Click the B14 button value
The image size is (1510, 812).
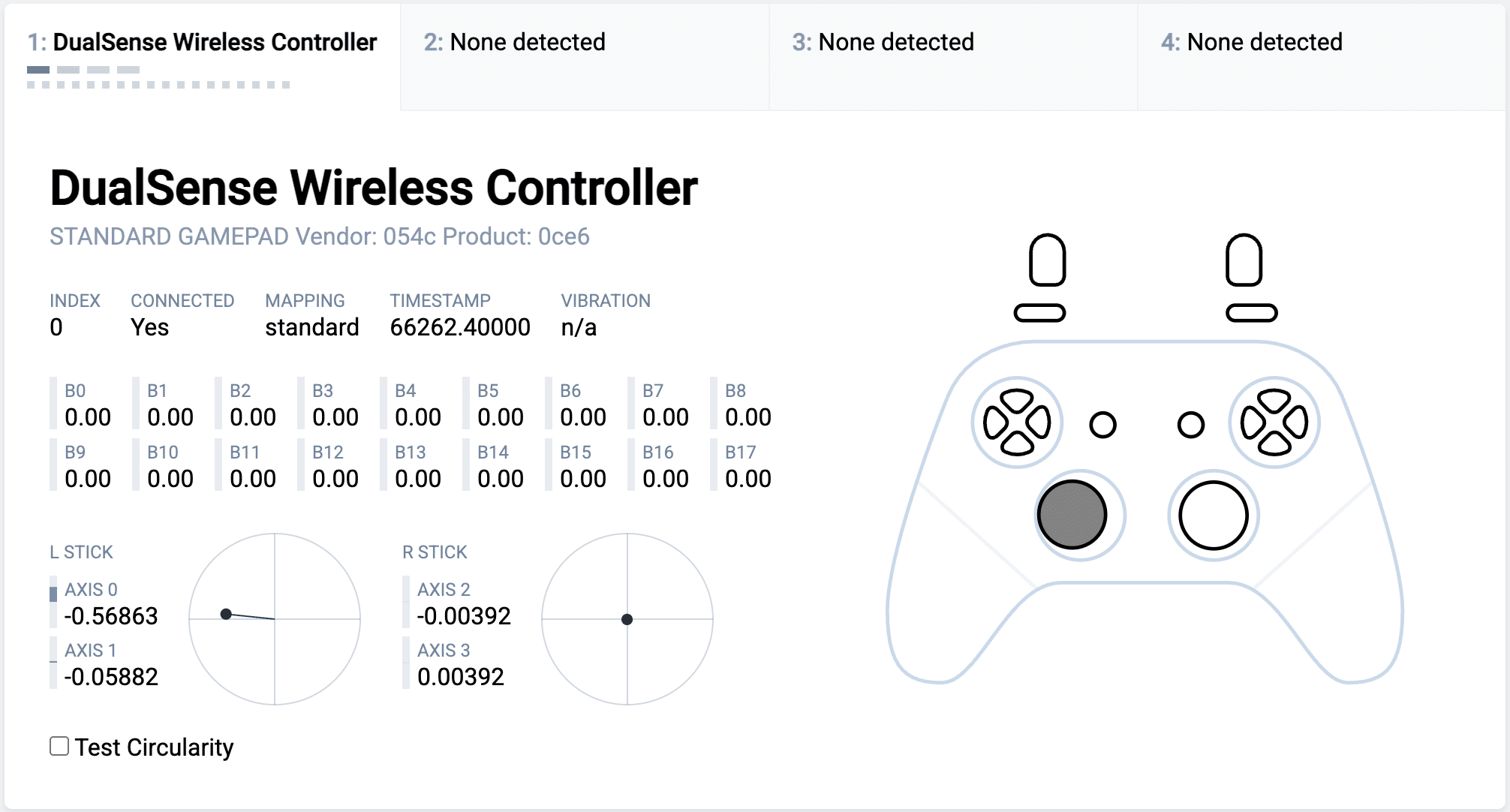click(501, 479)
